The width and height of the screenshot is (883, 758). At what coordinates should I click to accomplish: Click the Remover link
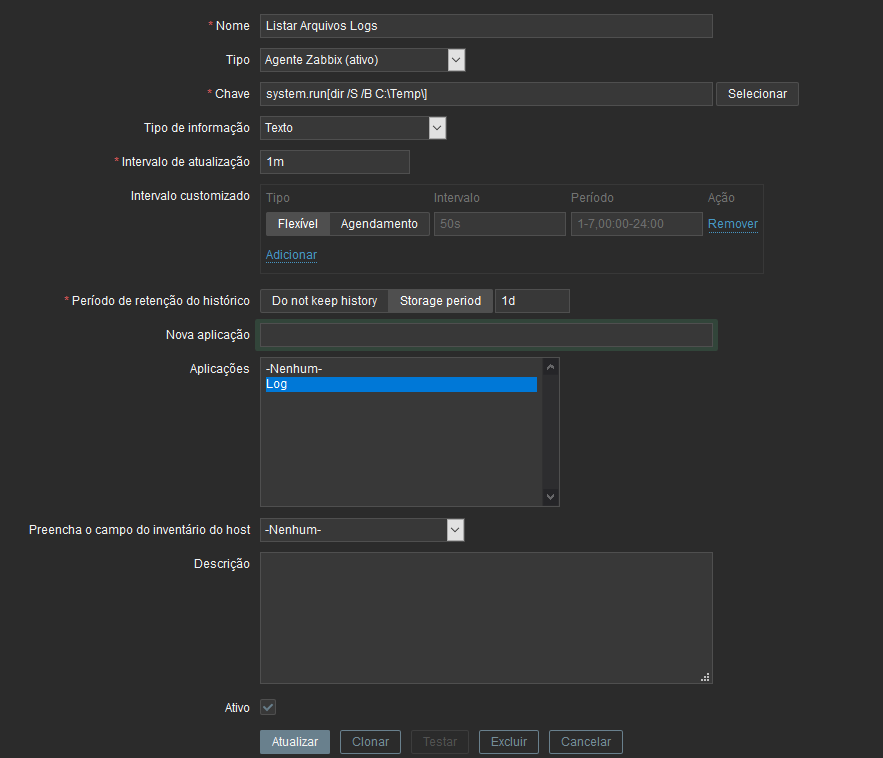pos(732,224)
